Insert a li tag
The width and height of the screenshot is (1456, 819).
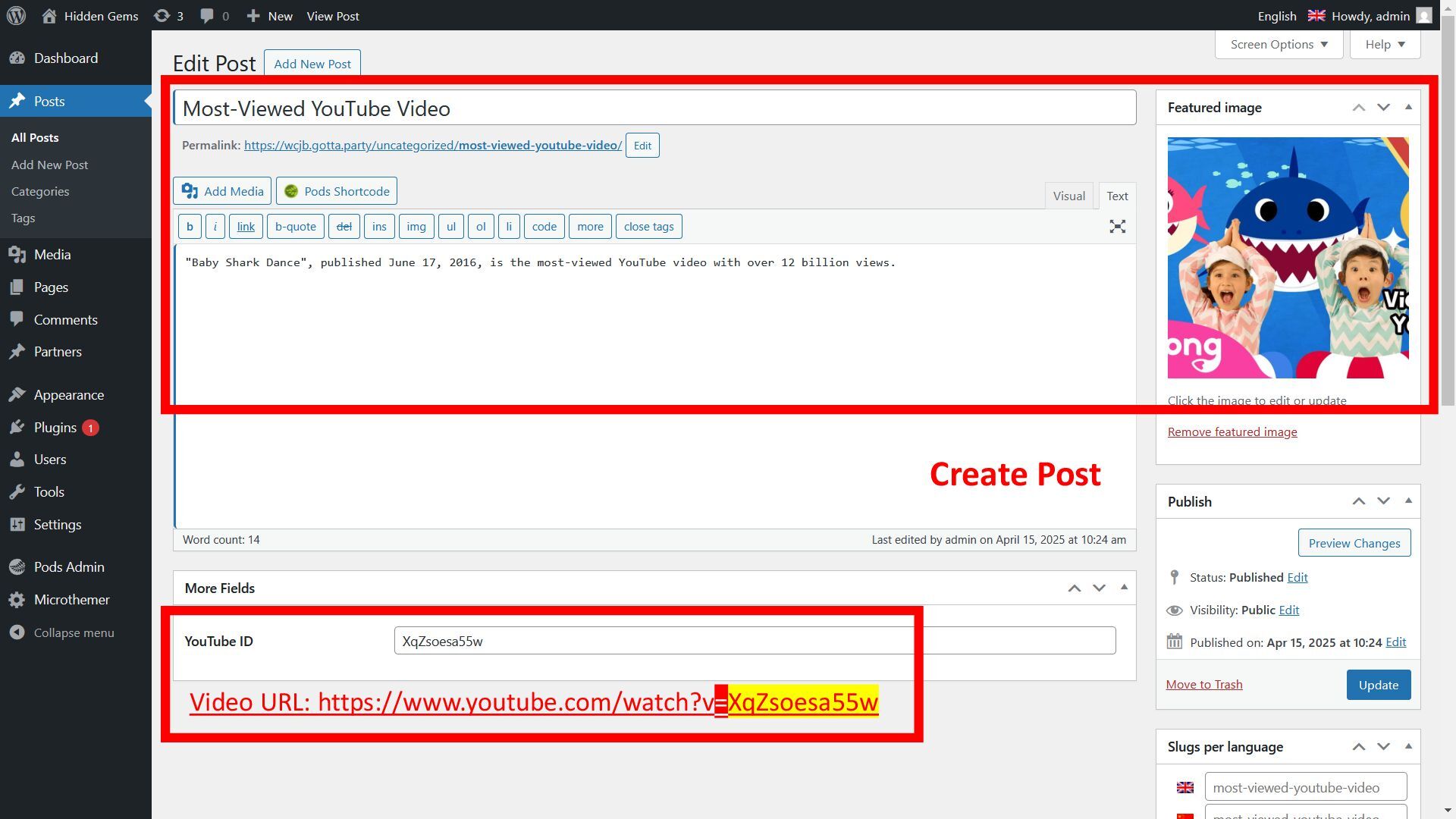click(x=509, y=227)
